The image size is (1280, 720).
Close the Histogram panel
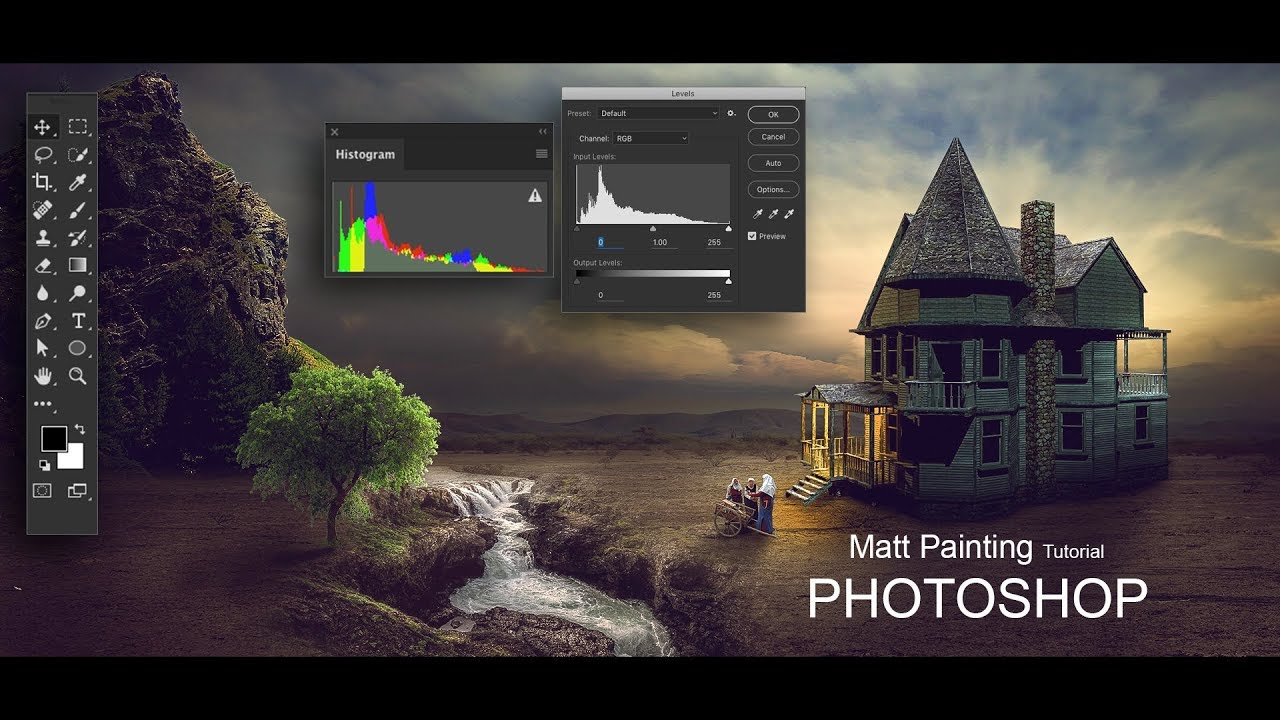(x=335, y=131)
